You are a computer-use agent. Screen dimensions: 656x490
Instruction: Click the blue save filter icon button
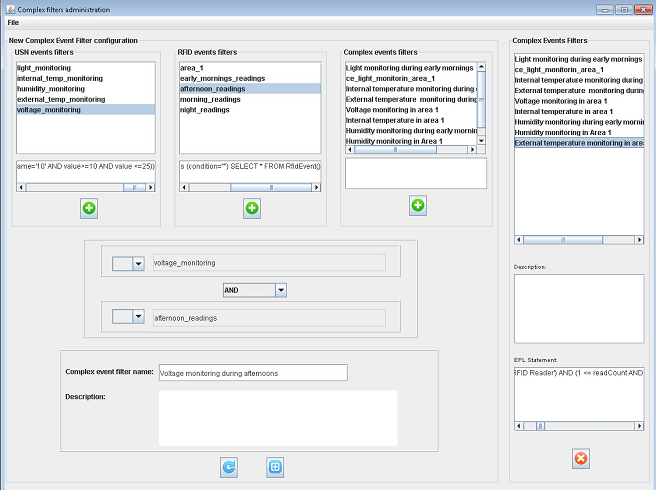275,466
